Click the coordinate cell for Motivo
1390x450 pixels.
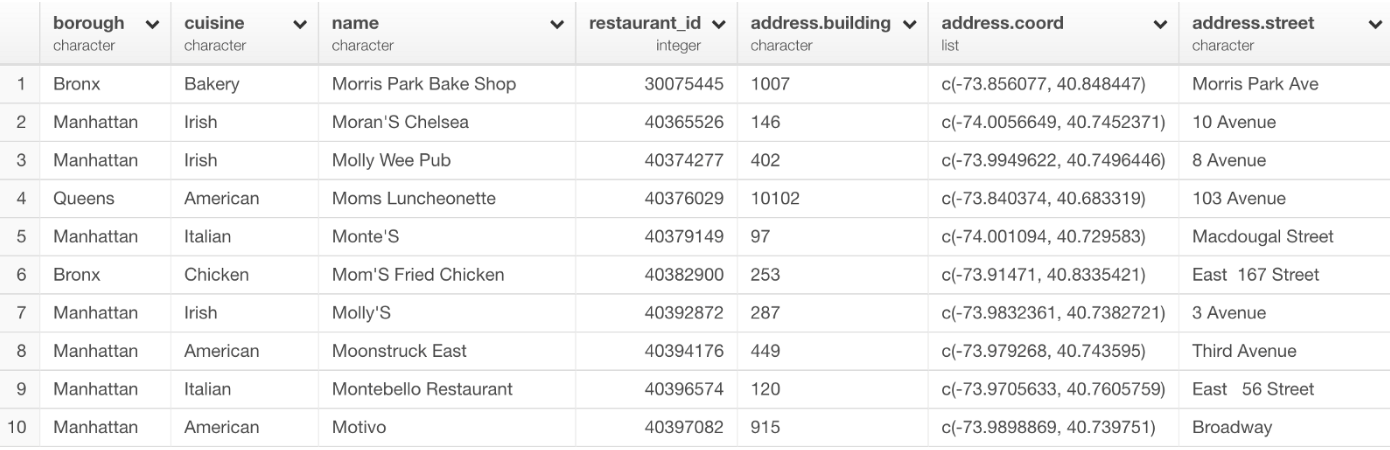point(1049,427)
